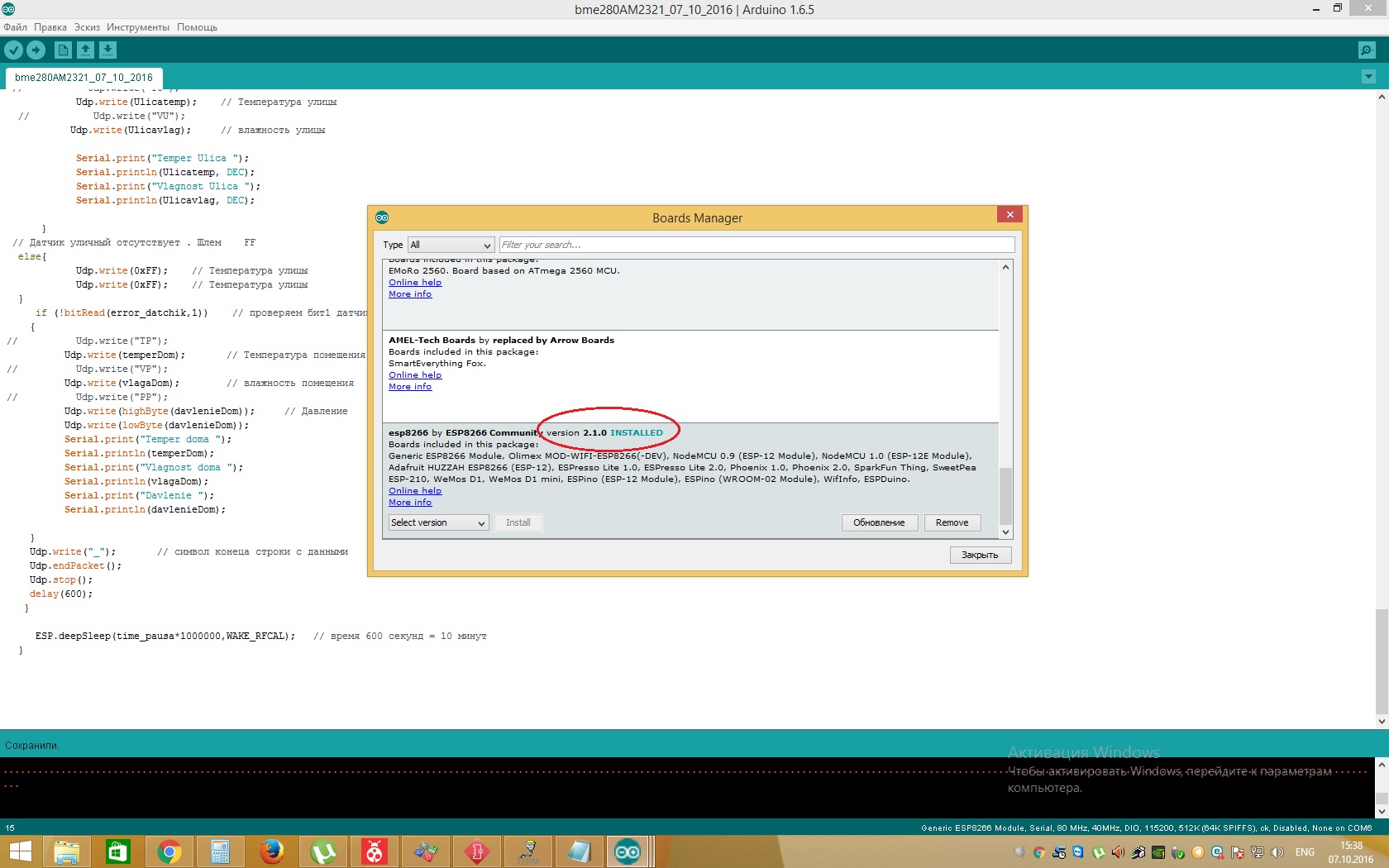
Task: Click the Boards Manager list scroll-down arrow
Action: click(x=1005, y=532)
